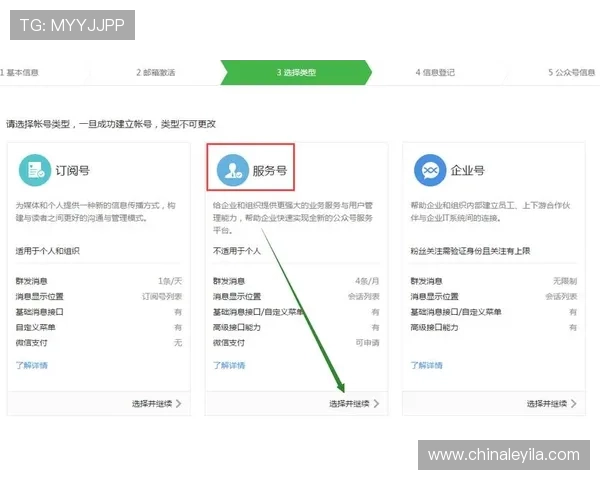Image resolution: width=600 pixels, height=480 pixels.
Task: Go to step 4 信息登记
Action: tap(435, 72)
